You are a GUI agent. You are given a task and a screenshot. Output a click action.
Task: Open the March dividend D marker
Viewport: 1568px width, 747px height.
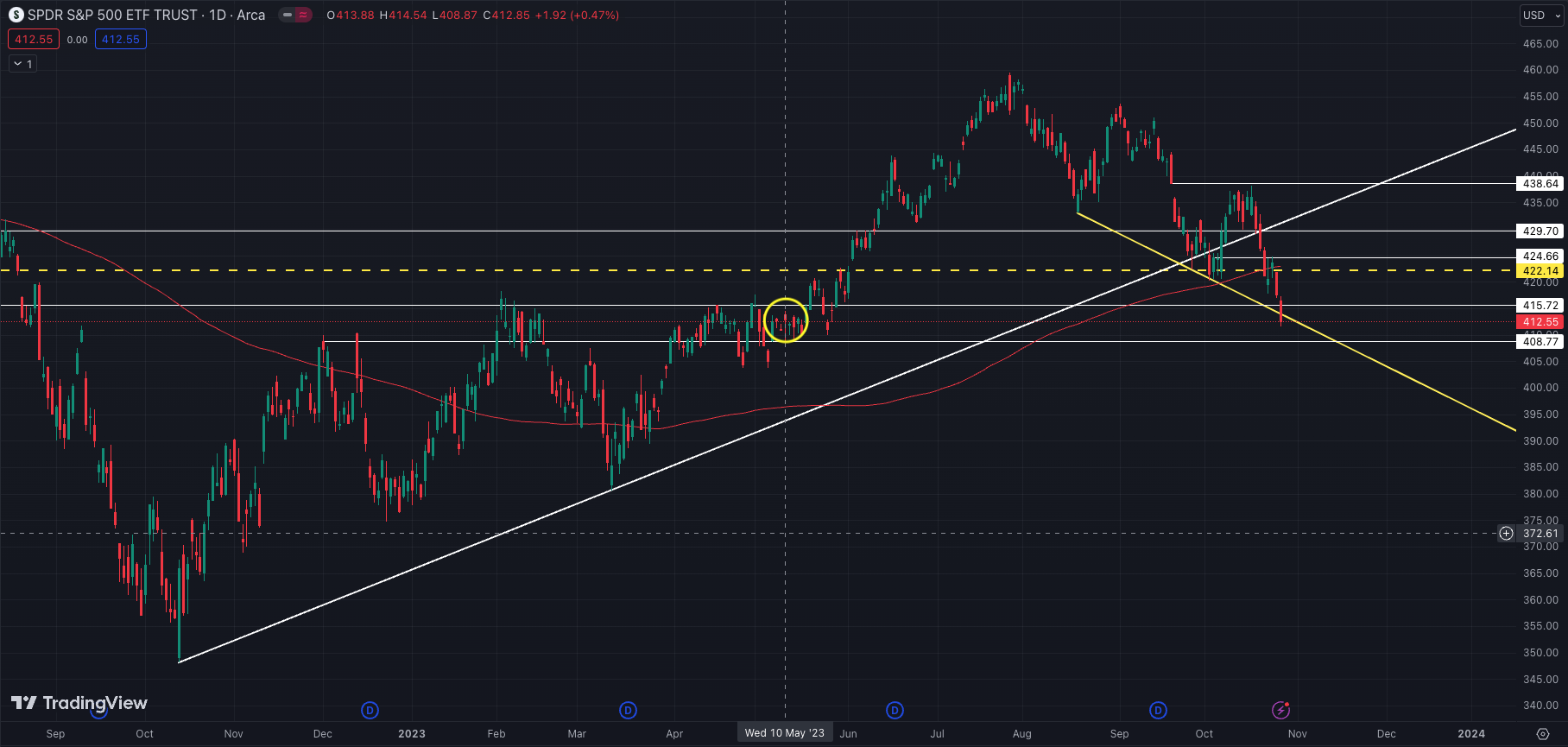[x=628, y=710]
